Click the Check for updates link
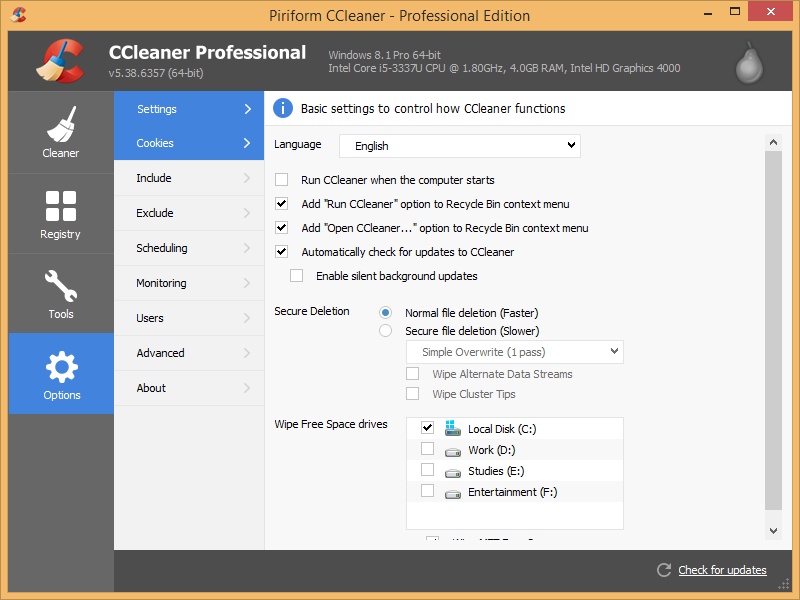This screenshot has width=800, height=600. point(722,570)
